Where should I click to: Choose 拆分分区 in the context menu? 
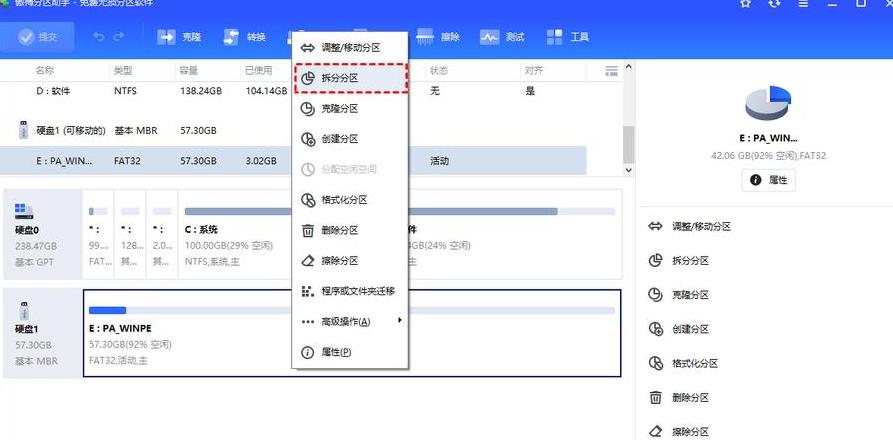tap(351, 78)
